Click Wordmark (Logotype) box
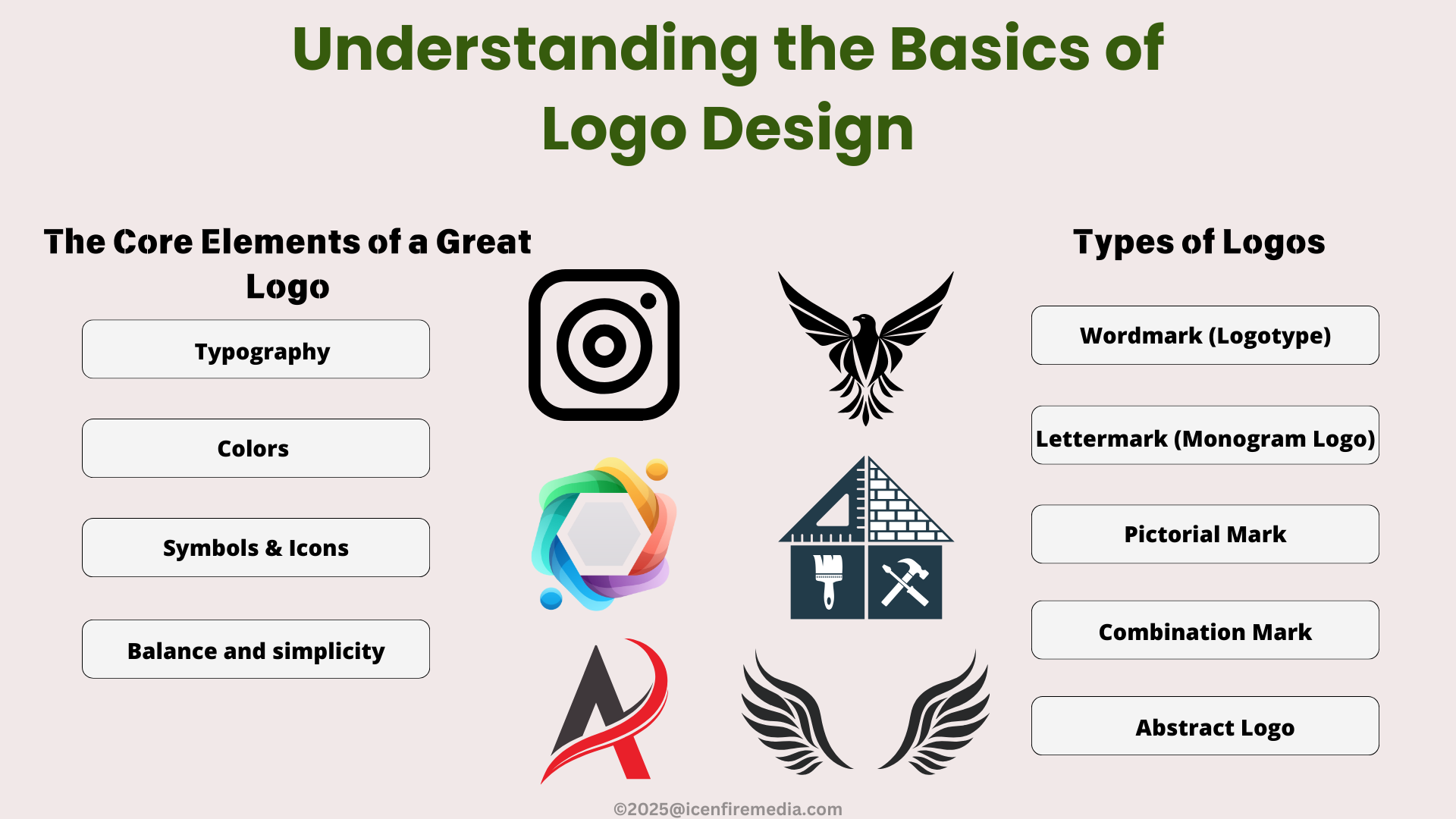 pos(1205,335)
